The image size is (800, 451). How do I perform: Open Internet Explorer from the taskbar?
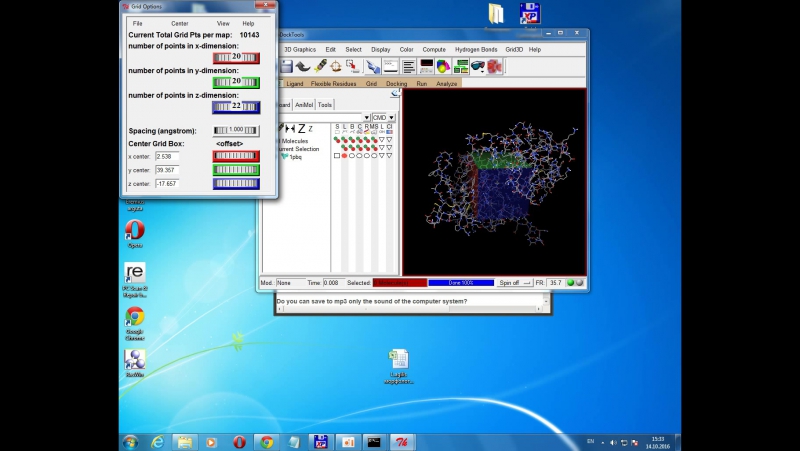click(157, 442)
